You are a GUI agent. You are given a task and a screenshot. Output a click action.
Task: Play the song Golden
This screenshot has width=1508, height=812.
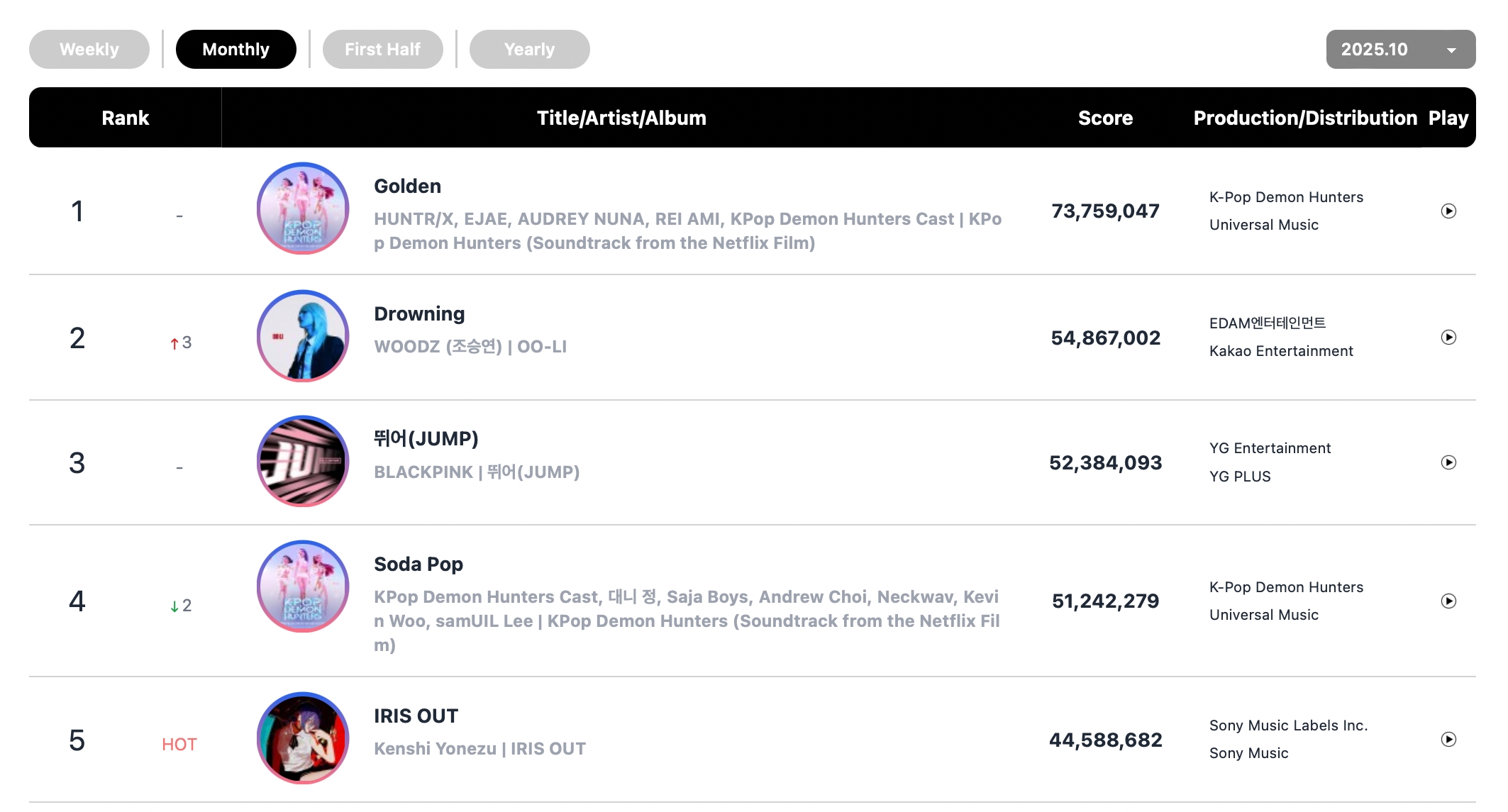pyautogui.click(x=1448, y=211)
